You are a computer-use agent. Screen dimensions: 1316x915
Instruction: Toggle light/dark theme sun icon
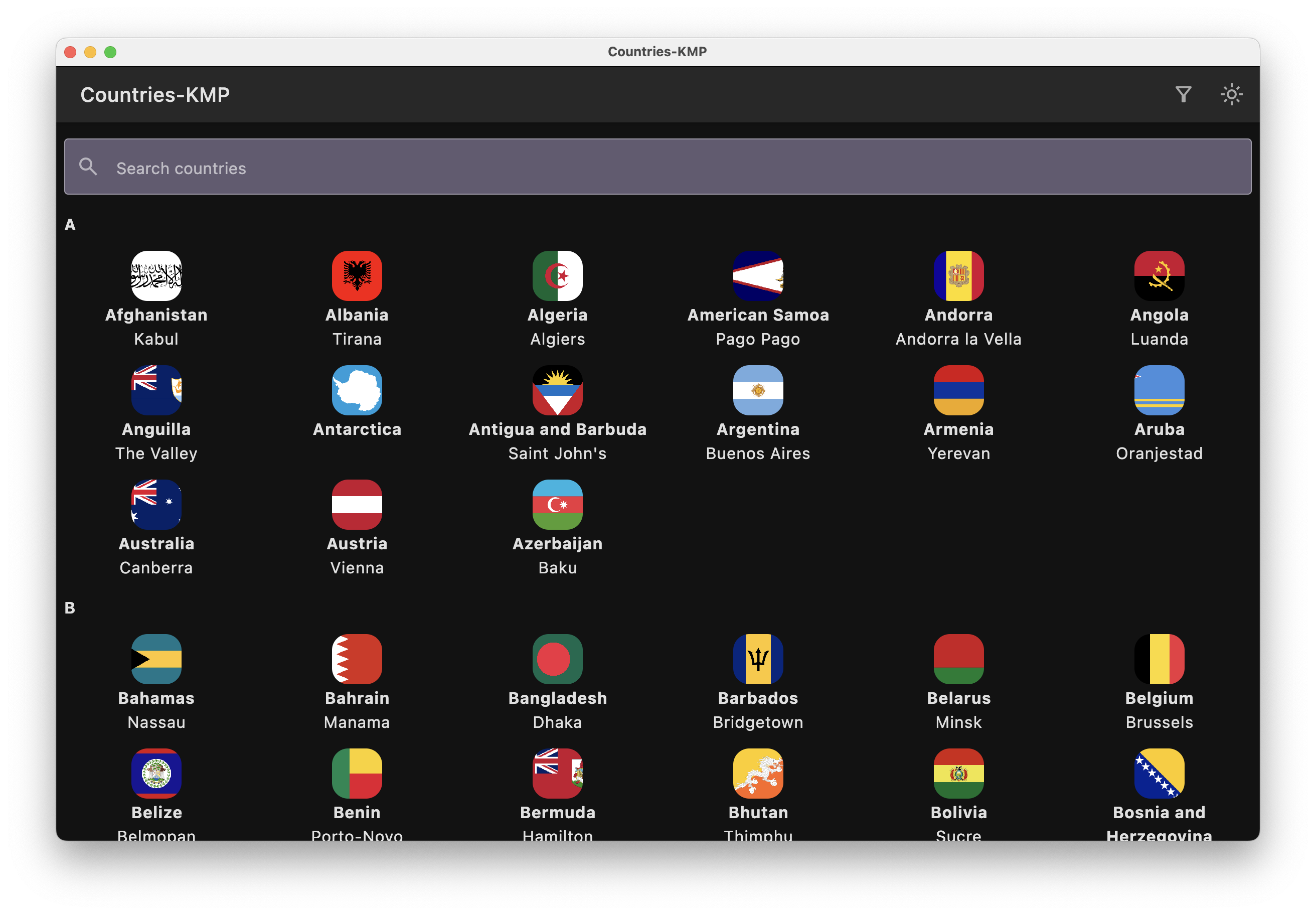(x=1231, y=95)
